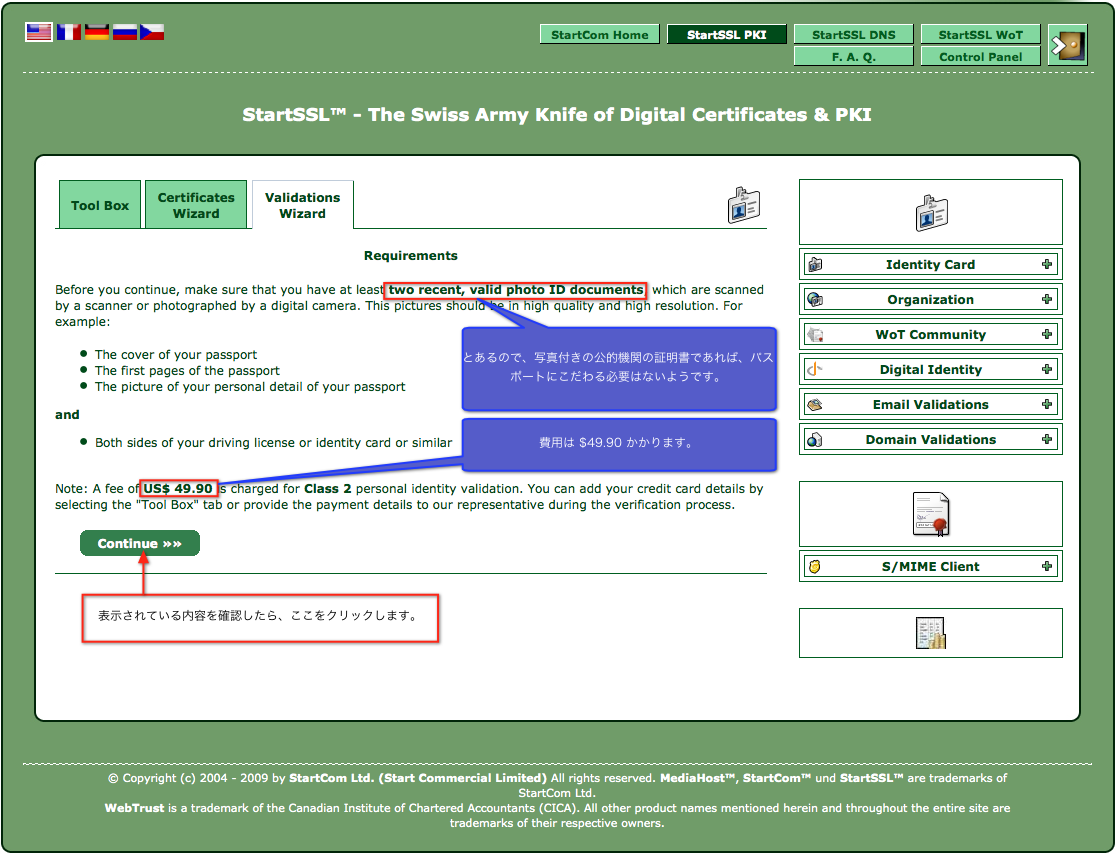Image resolution: width=1116 pixels, height=854 pixels.
Task: Expand the Digital Identity plus sign
Action: point(1046,369)
